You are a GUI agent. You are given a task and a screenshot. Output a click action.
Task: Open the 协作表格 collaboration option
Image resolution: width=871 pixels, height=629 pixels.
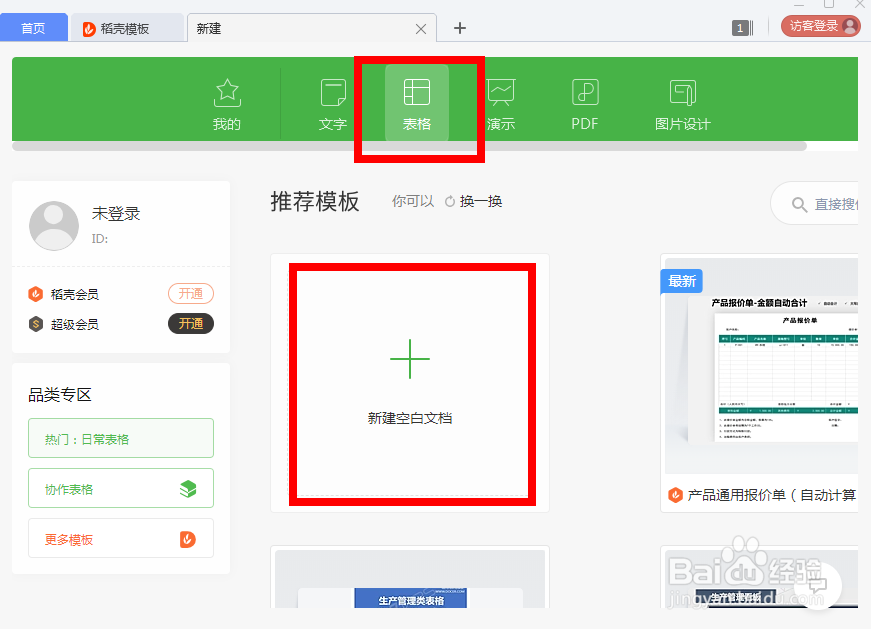point(120,488)
